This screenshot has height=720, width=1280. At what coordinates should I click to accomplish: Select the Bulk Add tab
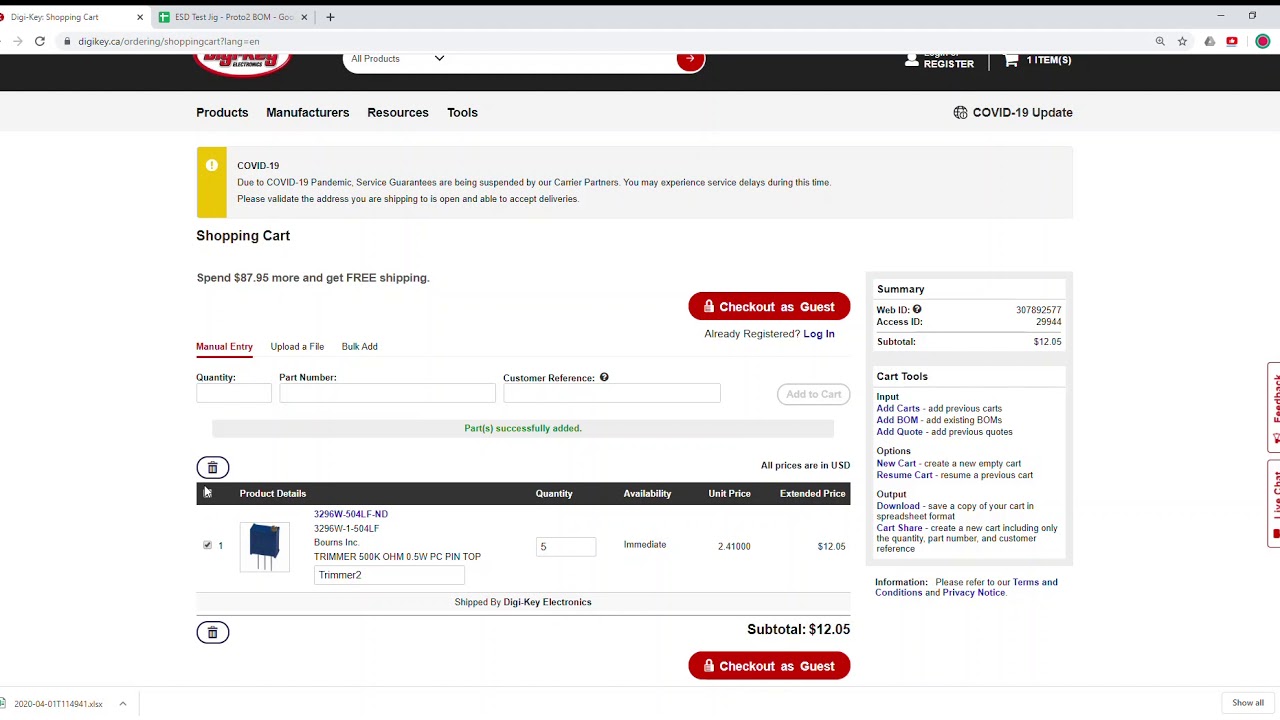pos(360,346)
